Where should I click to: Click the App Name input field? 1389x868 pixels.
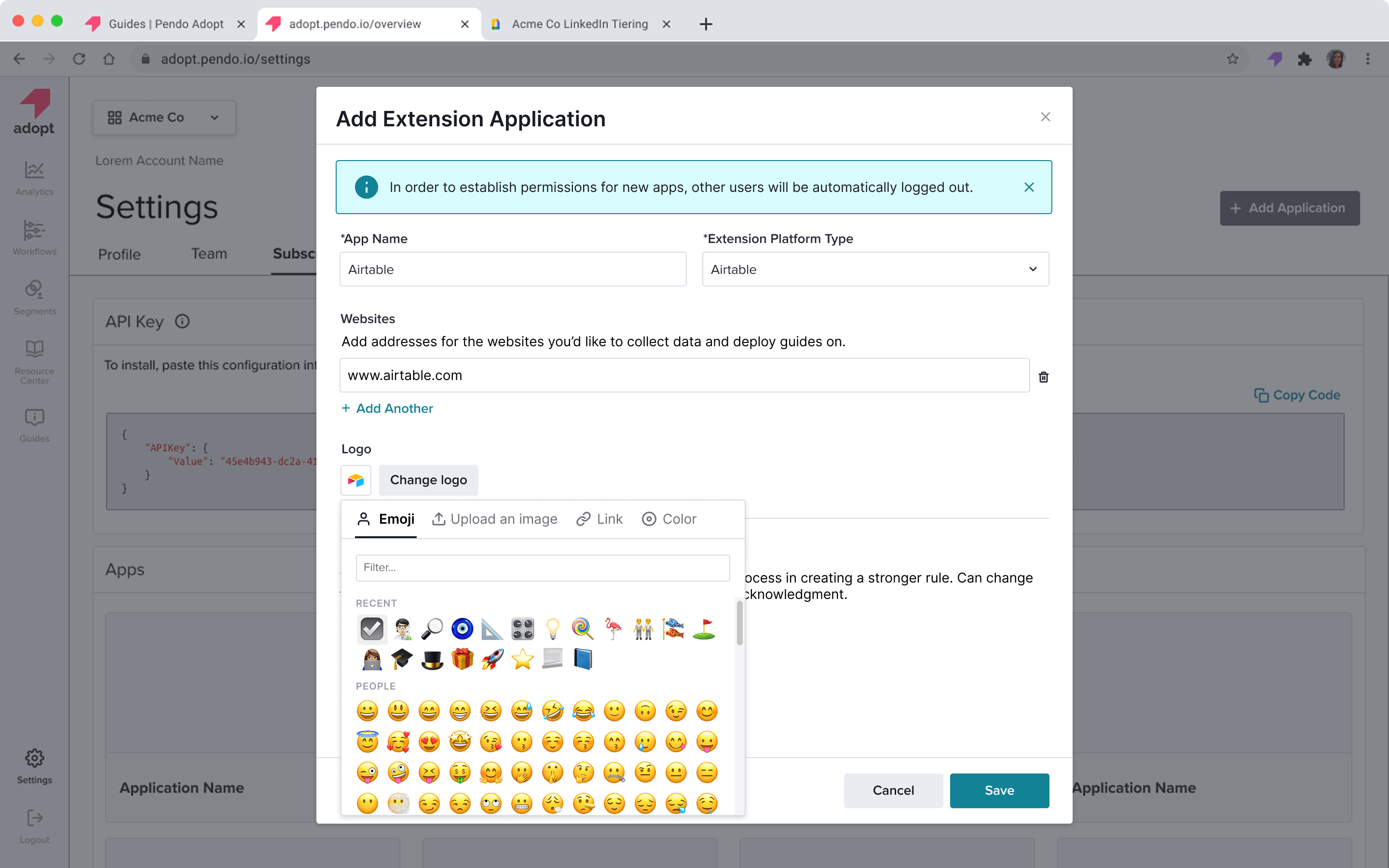[513, 269]
